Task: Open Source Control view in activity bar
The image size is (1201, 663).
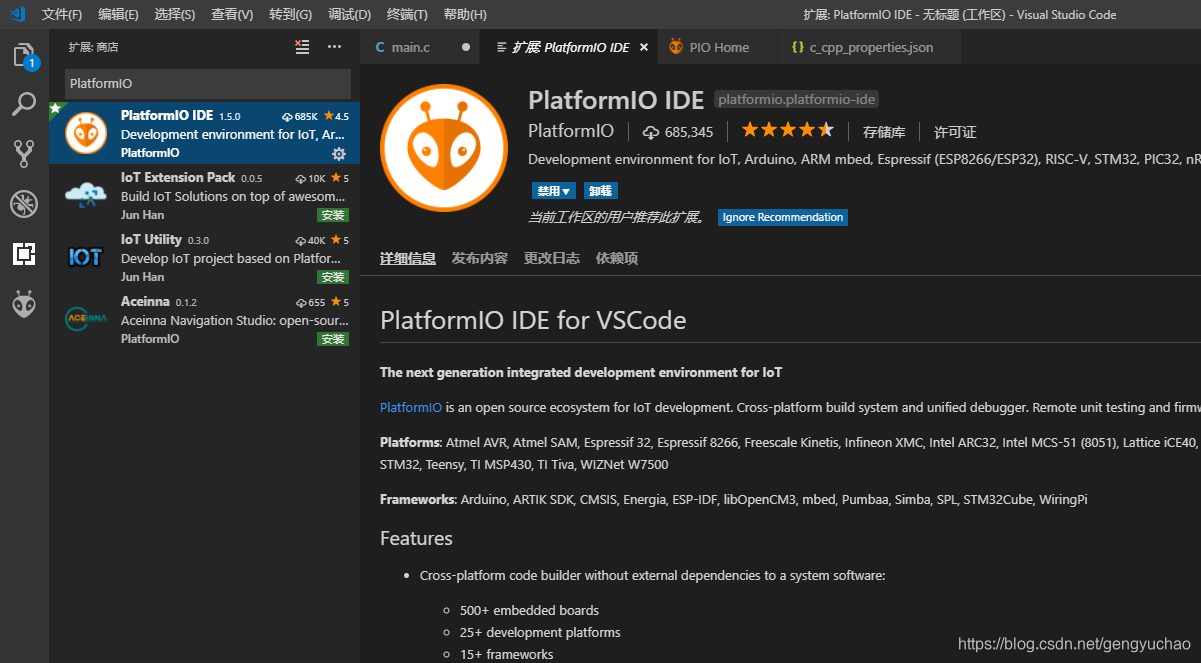Action: (x=24, y=153)
